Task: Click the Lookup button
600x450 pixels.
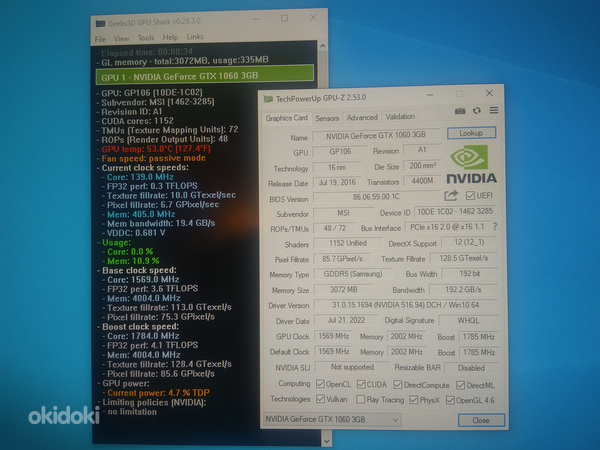Action: point(471,133)
